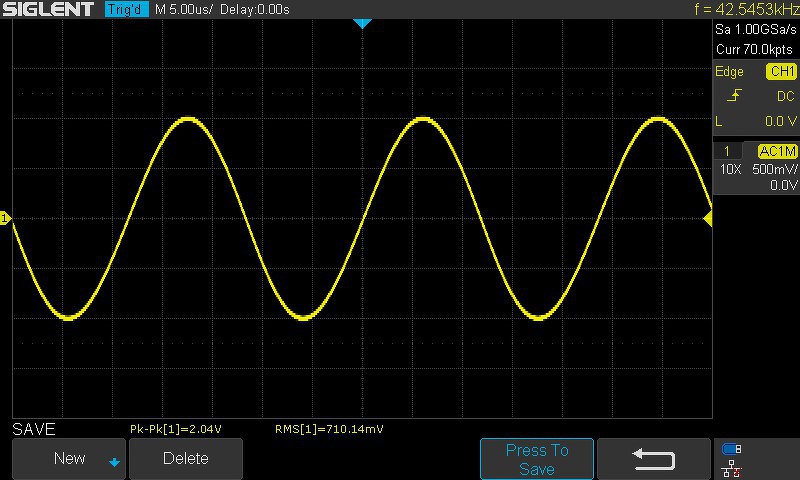Click the SAVE menu title
The width and height of the screenshot is (800, 480).
34,429
